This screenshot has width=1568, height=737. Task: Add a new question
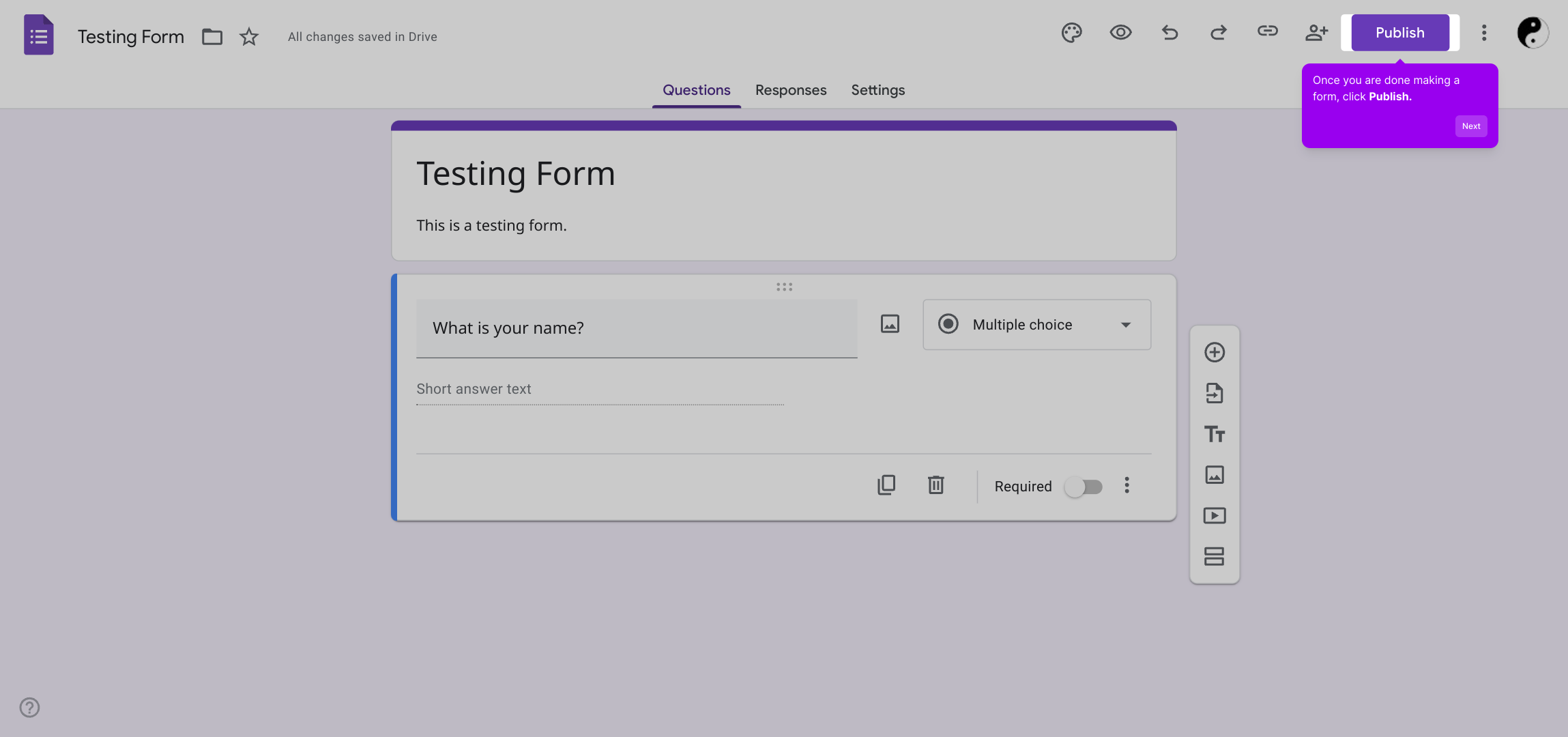pyautogui.click(x=1215, y=353)
